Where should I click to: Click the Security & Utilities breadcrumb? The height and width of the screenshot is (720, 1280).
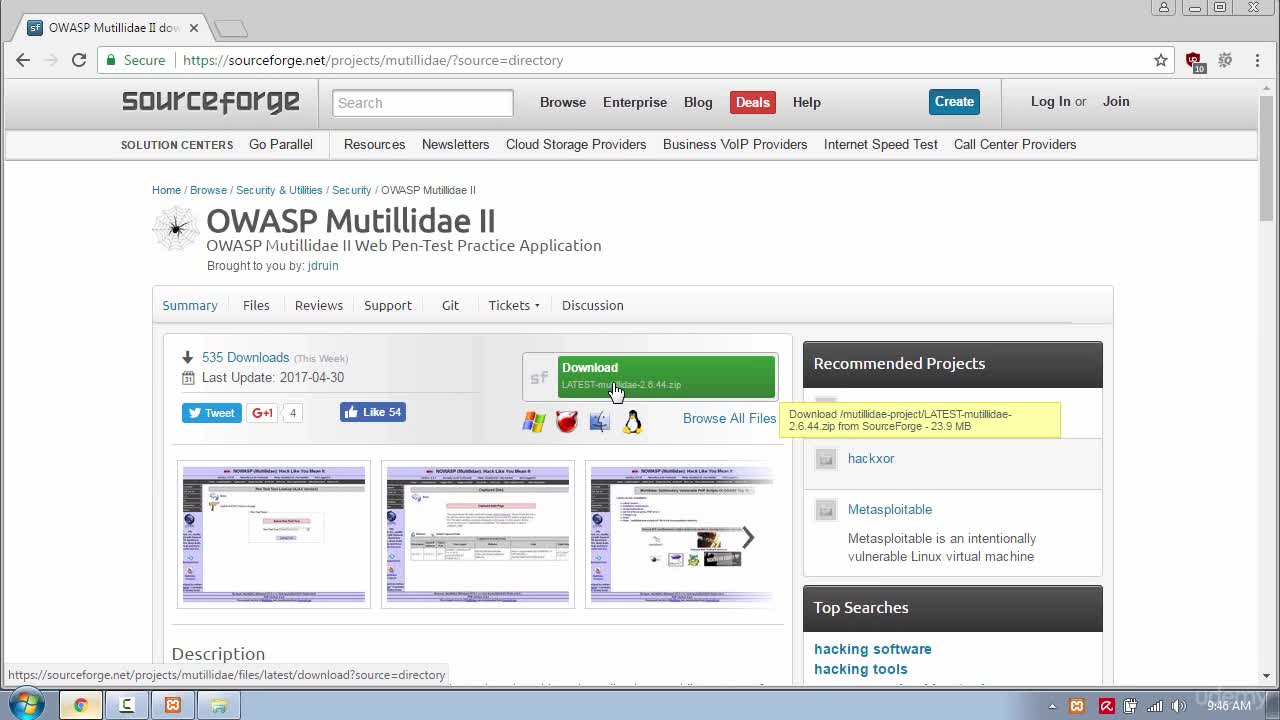(279, 190)
